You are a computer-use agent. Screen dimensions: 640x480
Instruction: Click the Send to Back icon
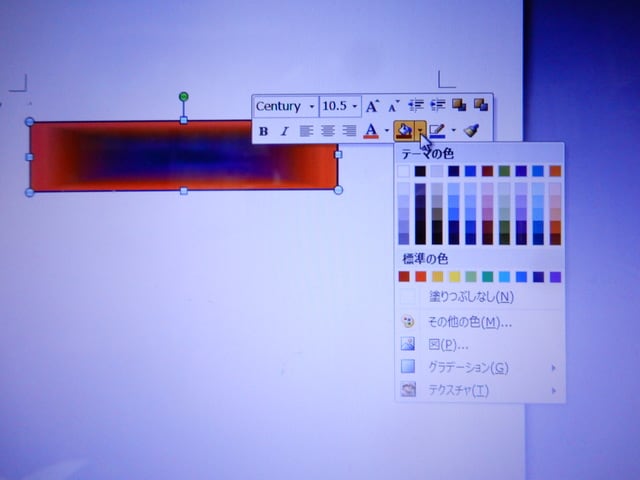(480, 106)
